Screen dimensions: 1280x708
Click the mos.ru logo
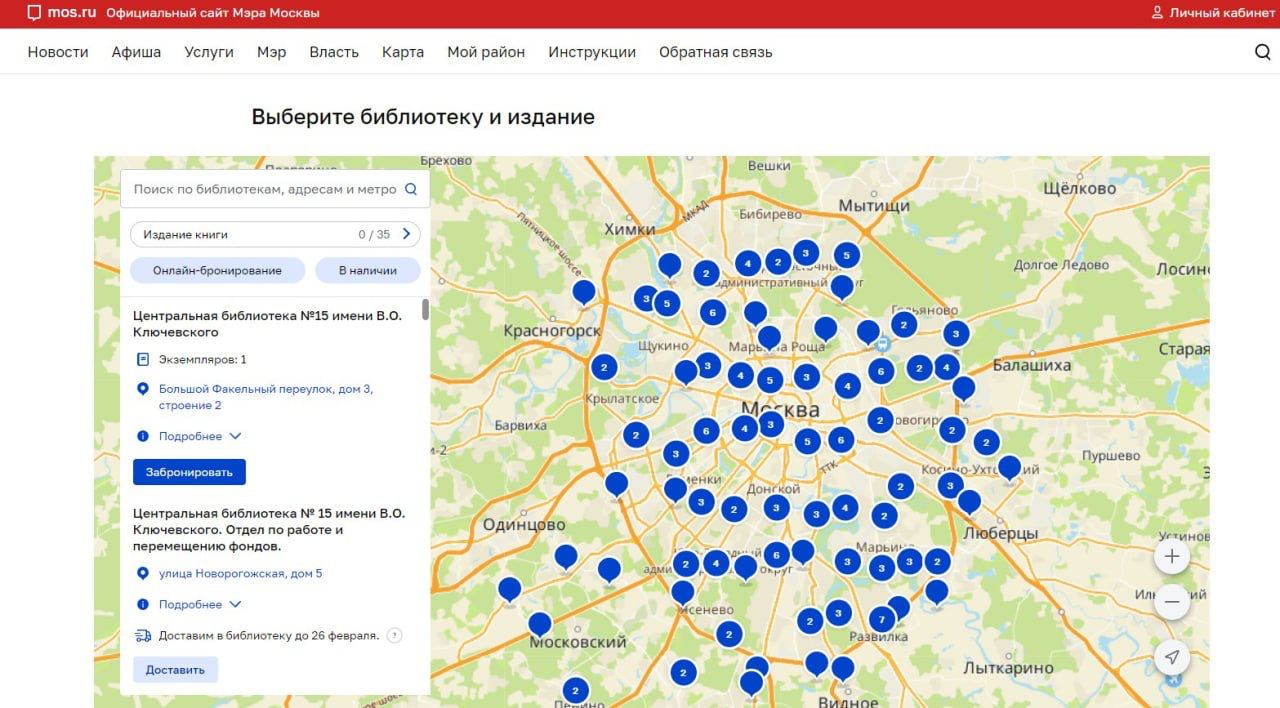(x=59, y=13)
